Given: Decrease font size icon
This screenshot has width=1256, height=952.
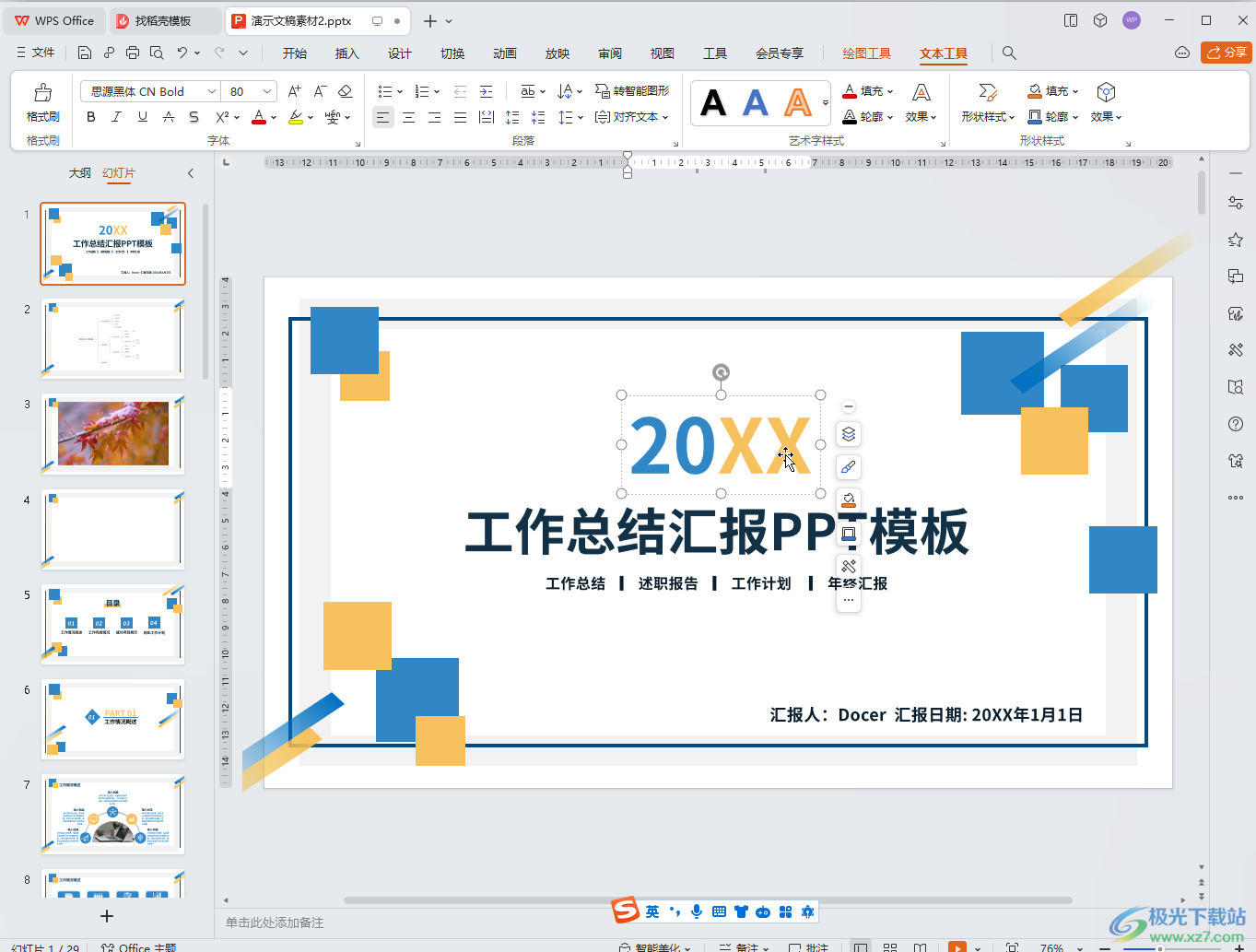Looking at the screenshot, I should [x=320, y=91].
